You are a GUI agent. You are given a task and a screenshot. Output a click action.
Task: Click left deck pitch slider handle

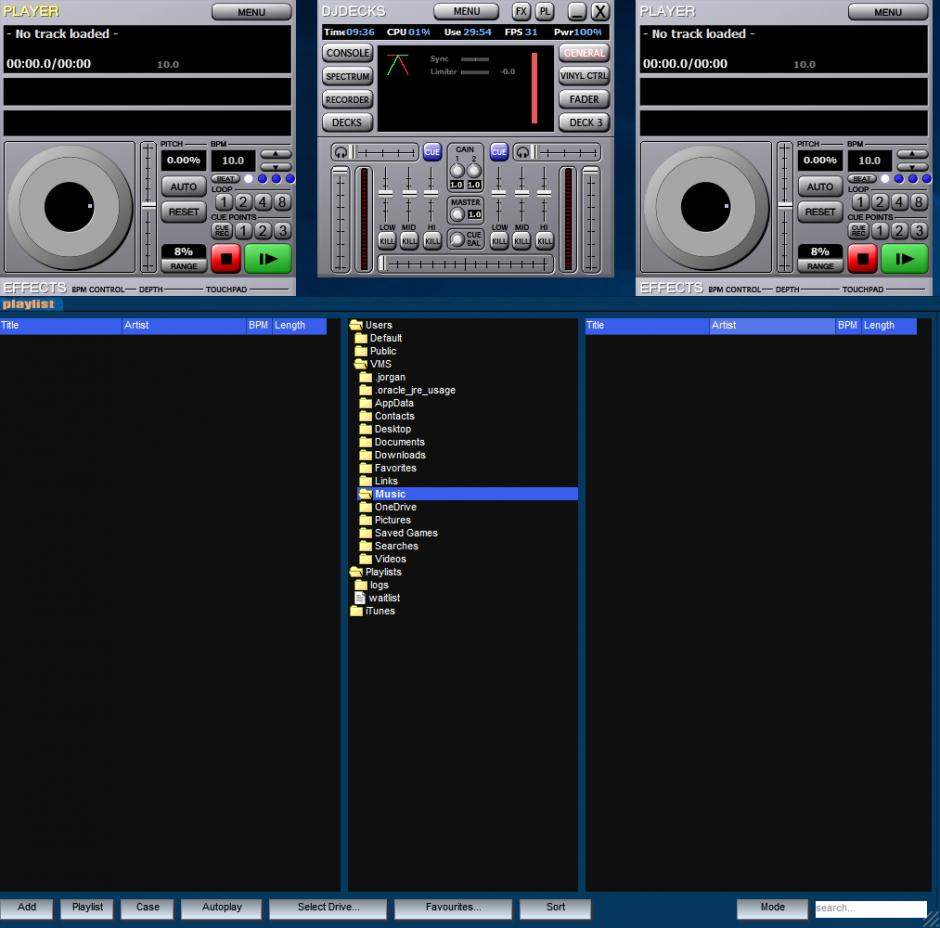[x=148, y=206]
